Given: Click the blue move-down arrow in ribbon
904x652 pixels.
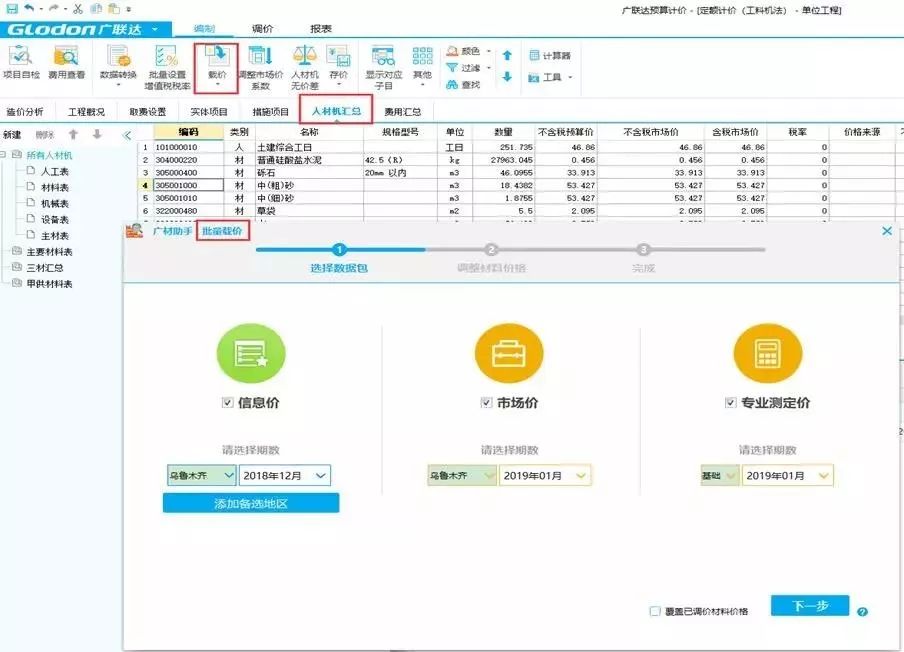Looking at the screenshot, I should 507,76.
